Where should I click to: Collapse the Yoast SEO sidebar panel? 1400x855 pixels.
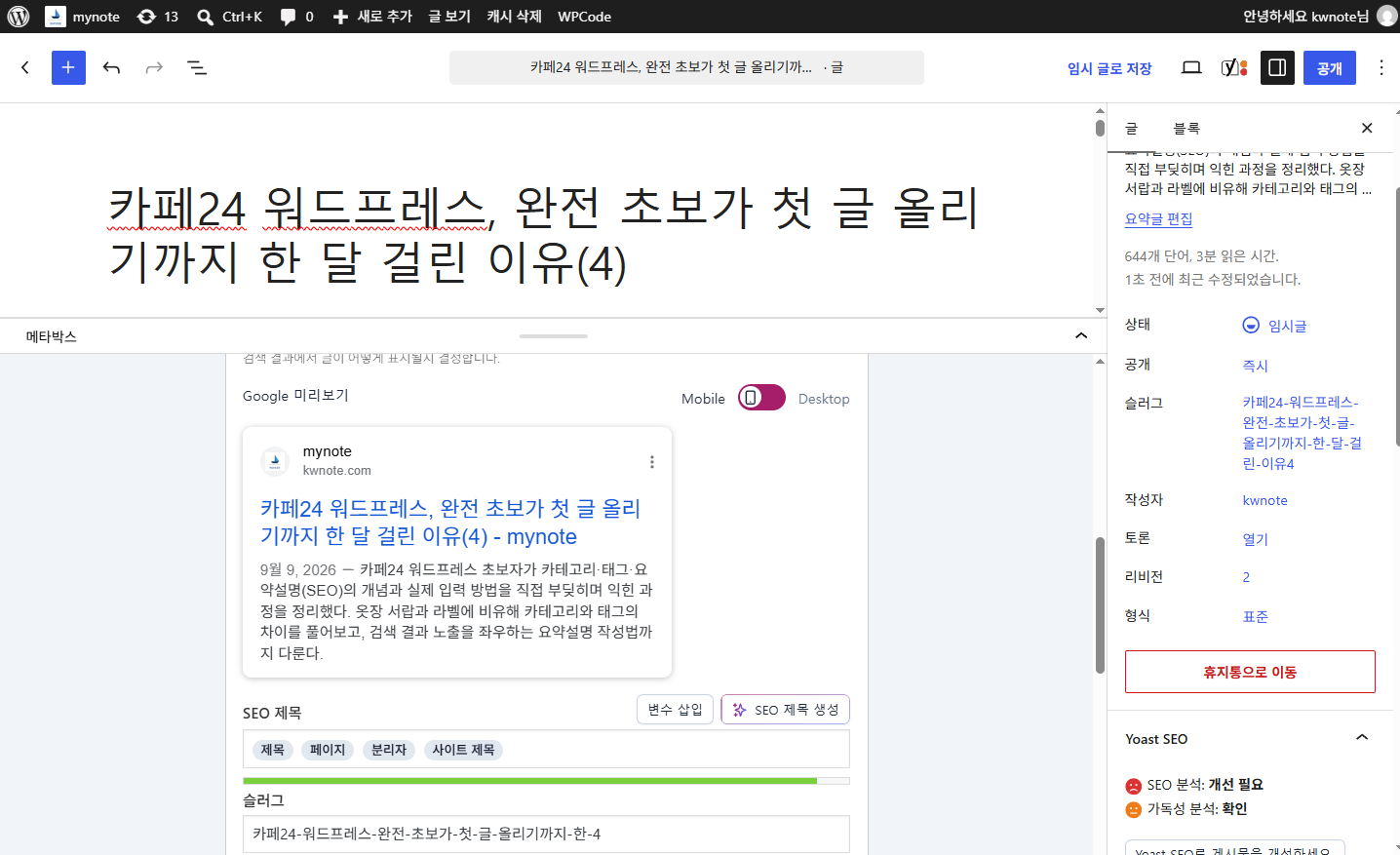(1362, 738)
